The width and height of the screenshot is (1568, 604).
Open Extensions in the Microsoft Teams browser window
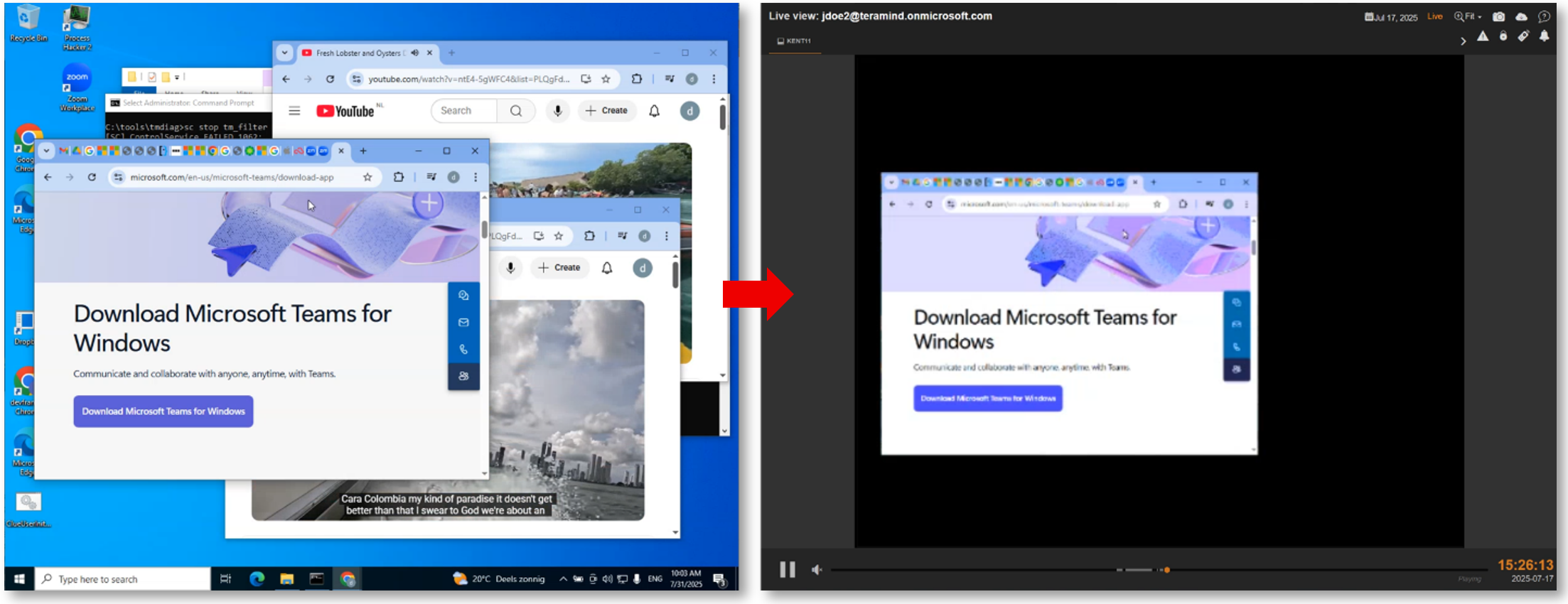pyautogui.click(x=399, y=177)
